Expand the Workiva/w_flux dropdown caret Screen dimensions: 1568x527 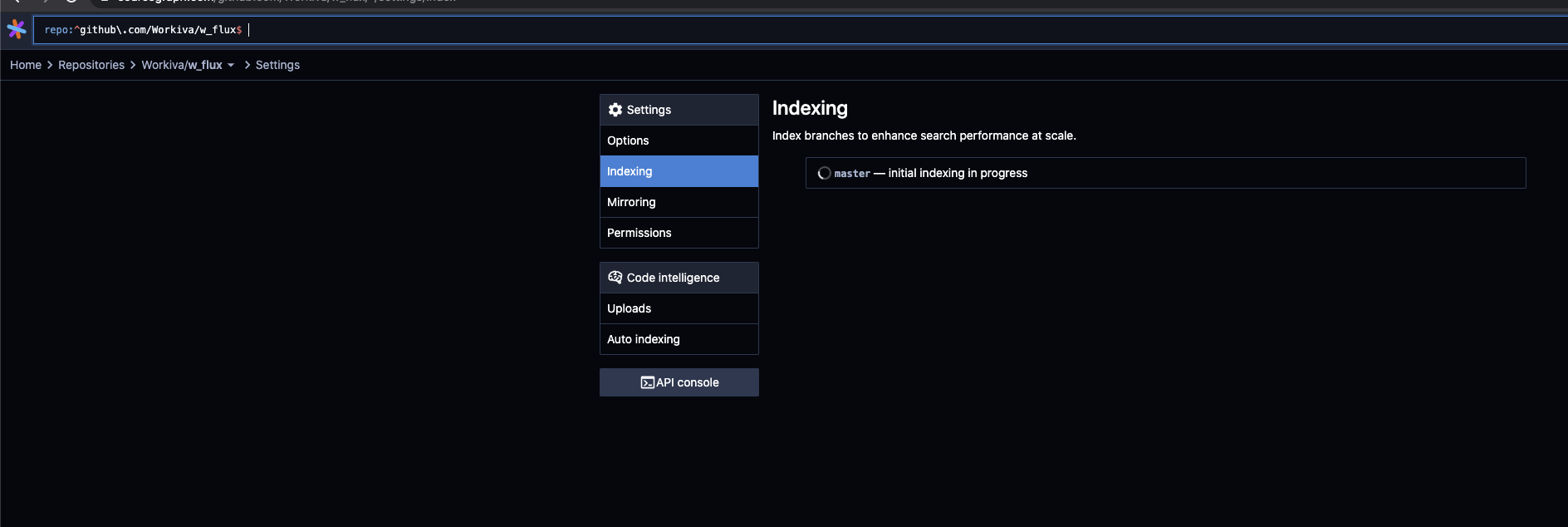[231, 65]
